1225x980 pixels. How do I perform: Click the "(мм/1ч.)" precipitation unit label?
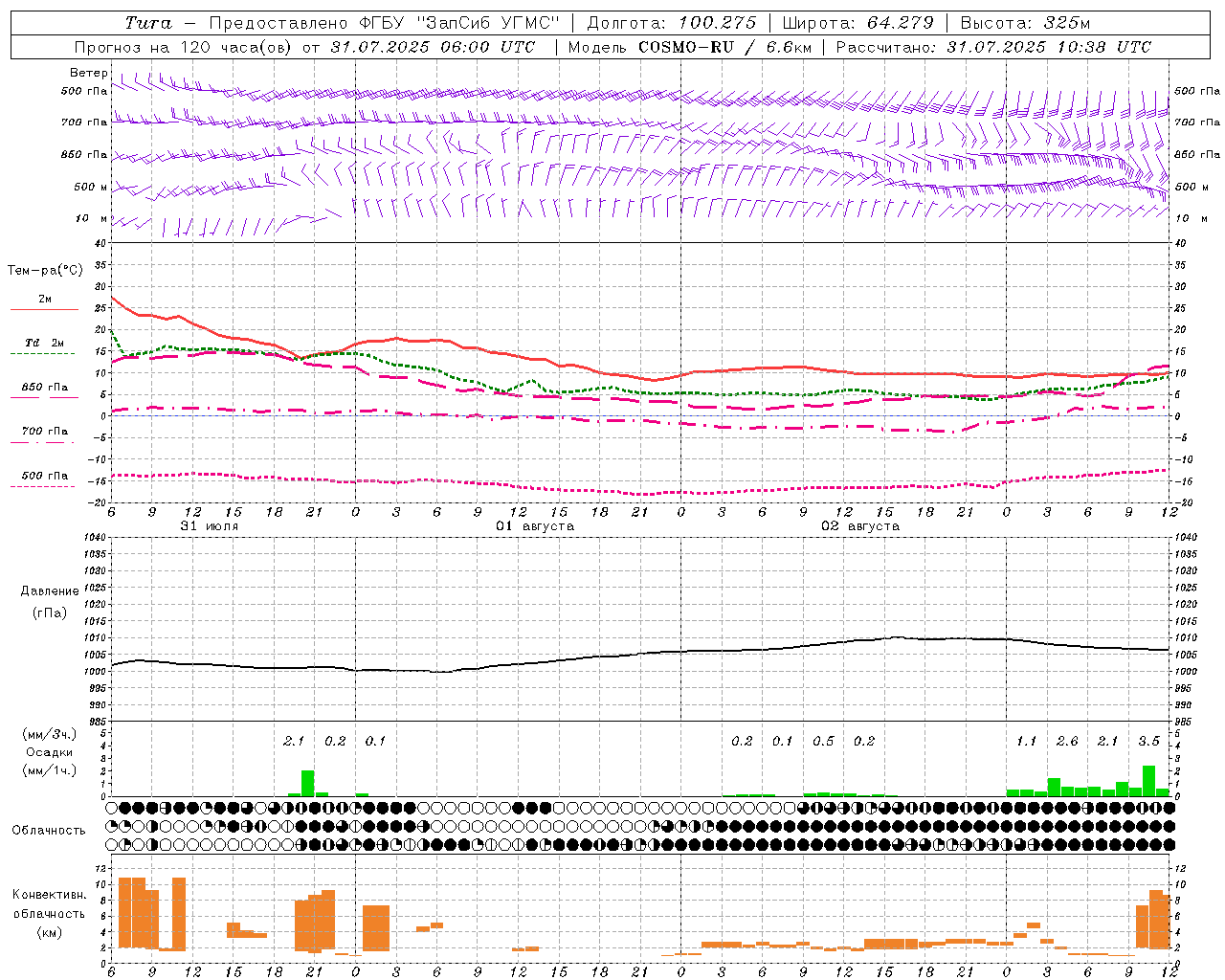pos(50,770)
